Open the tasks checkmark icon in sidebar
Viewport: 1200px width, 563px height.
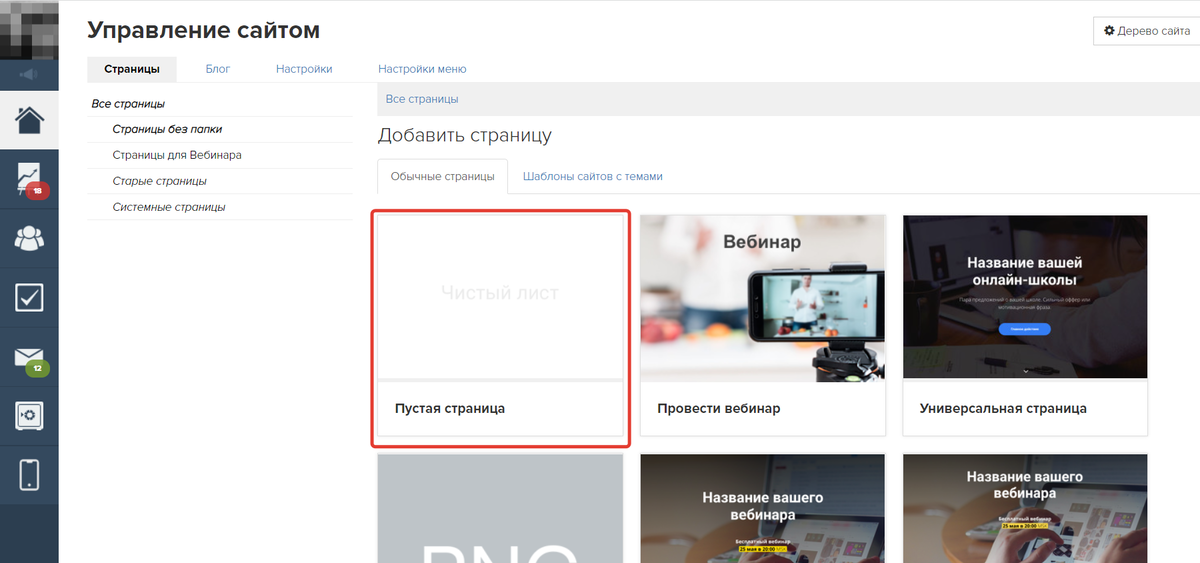[29, 297]
